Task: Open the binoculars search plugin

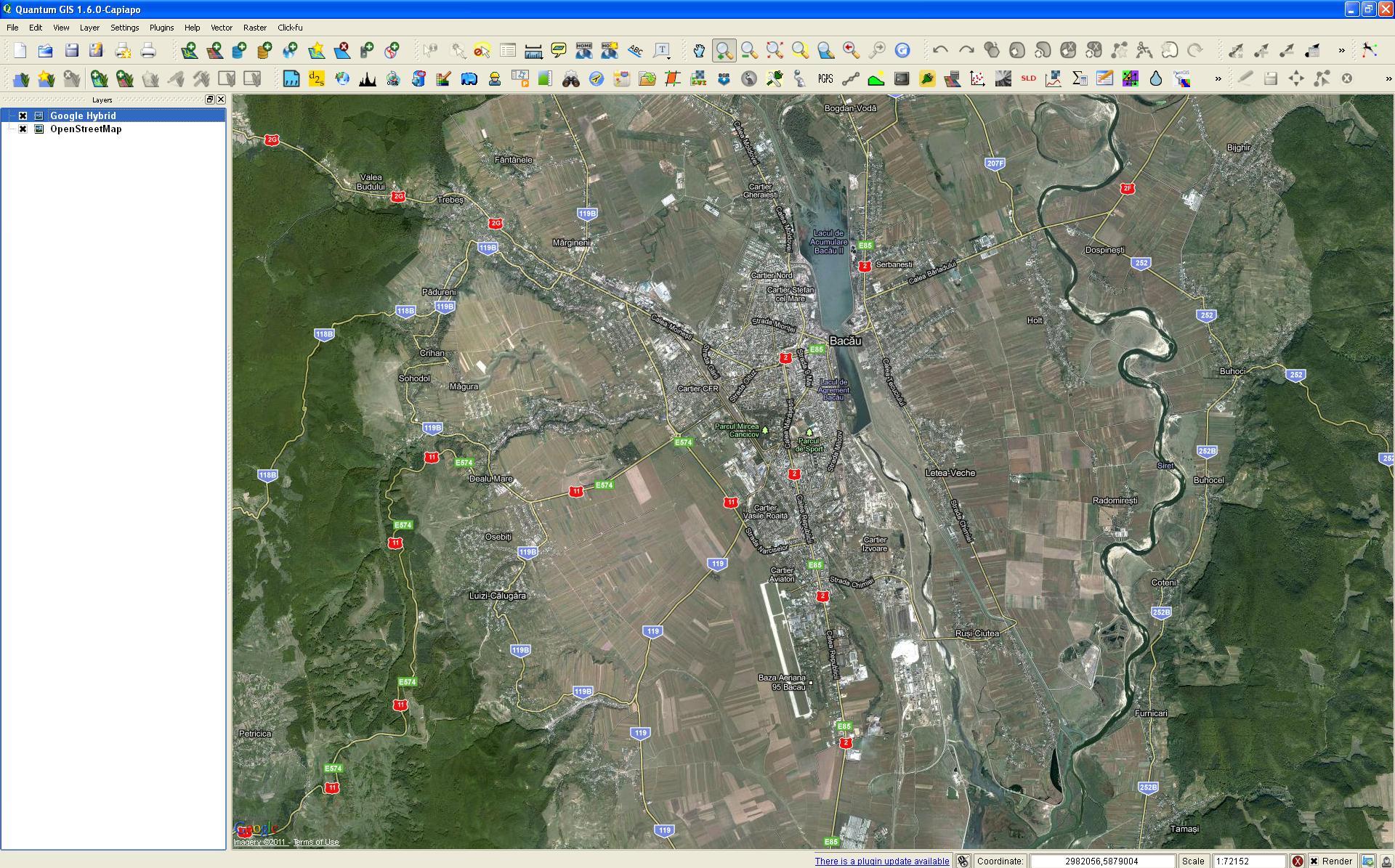Action: click(x=570, y=78)
